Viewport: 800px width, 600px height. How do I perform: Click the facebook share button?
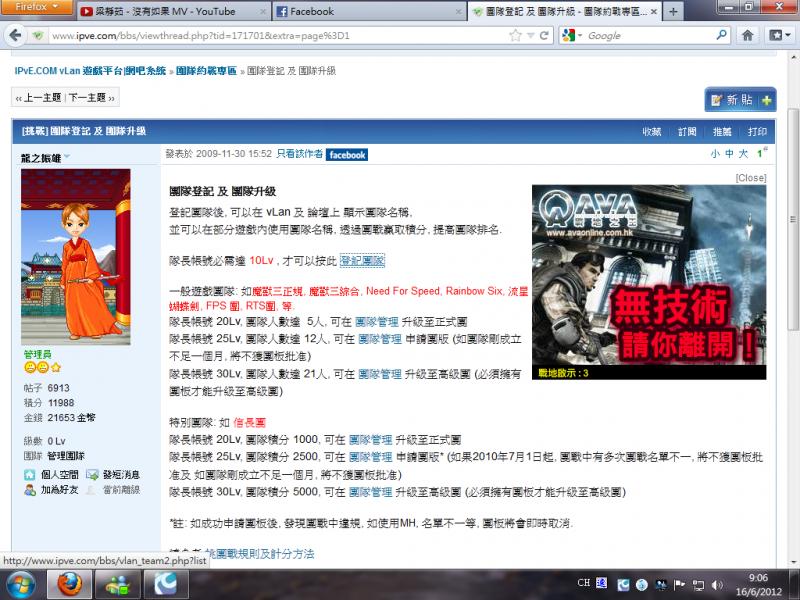(347, 155)
